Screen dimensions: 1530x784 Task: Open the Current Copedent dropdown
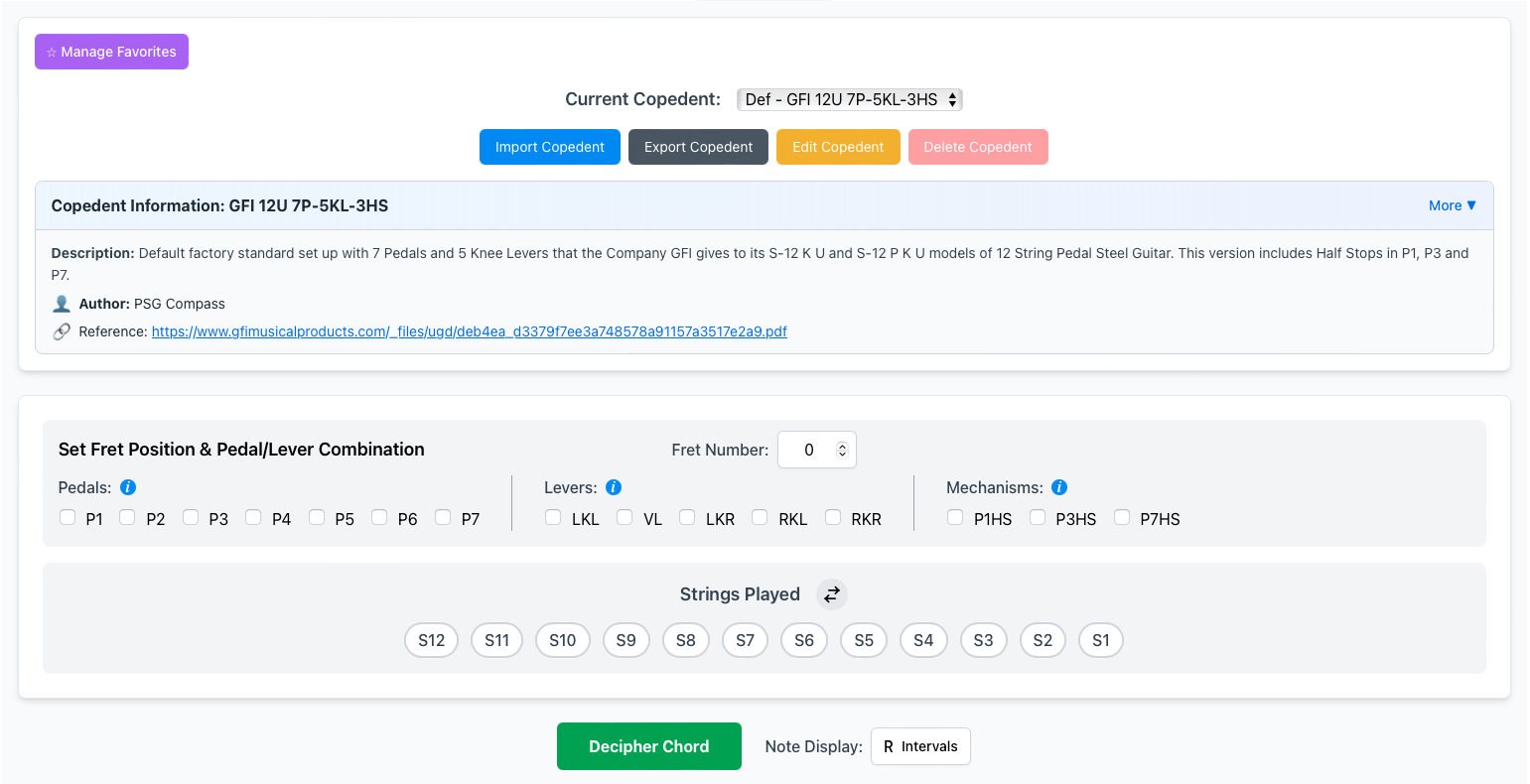[x=850, y=99]
